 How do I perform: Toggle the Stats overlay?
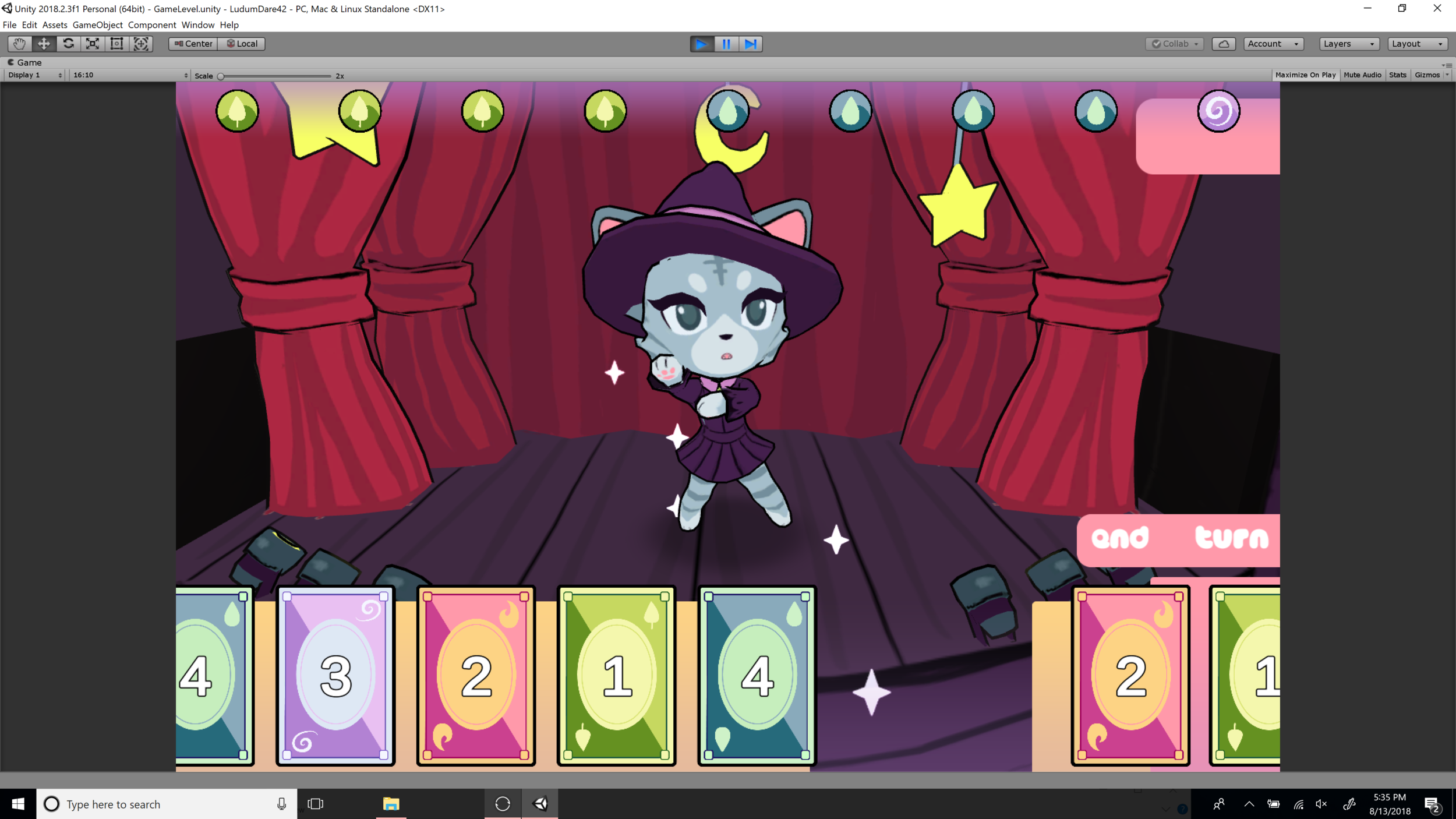[x=1397, y=75]
